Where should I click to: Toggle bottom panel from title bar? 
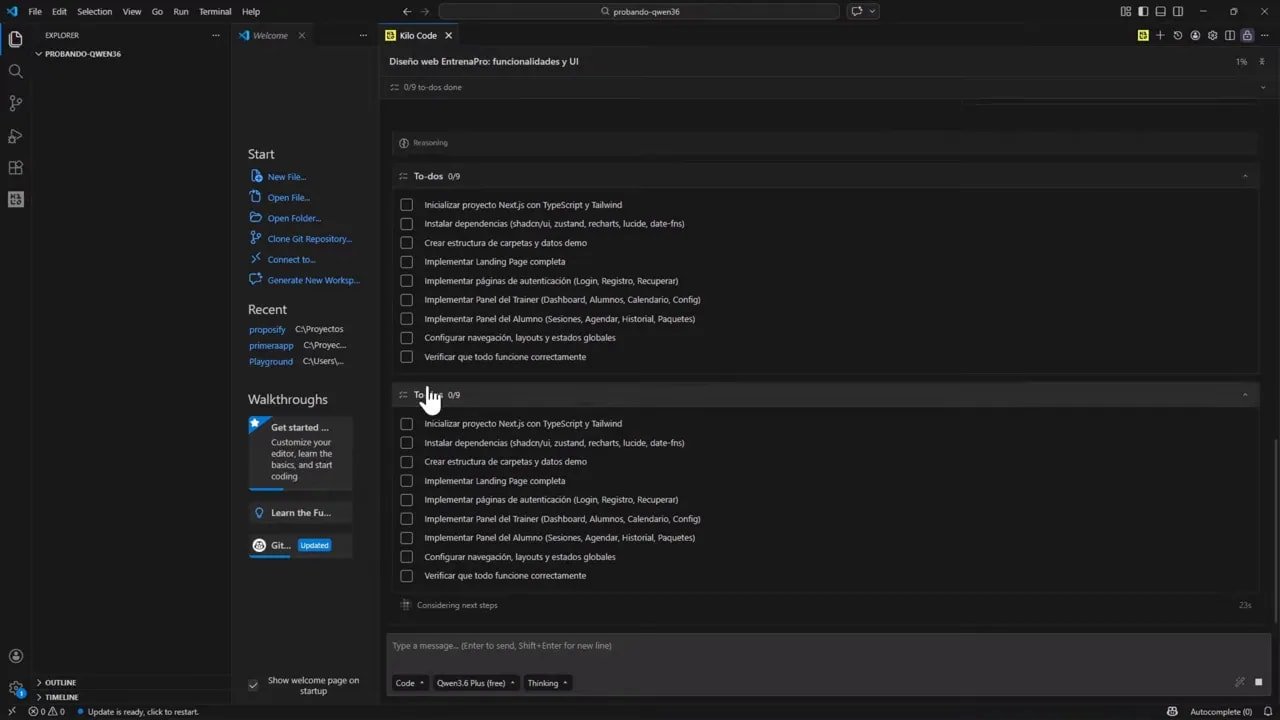1160,11
